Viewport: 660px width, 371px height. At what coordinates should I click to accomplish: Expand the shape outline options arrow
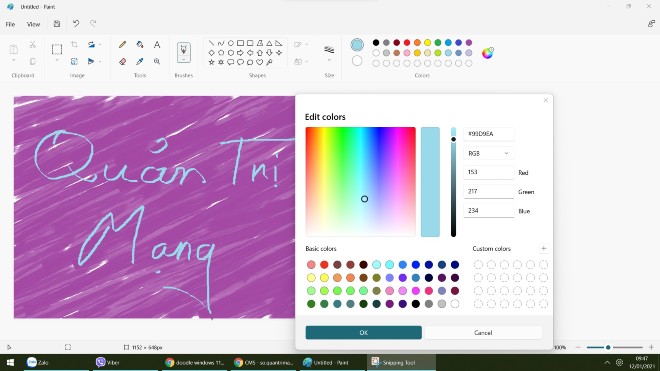tap(307, 45)
